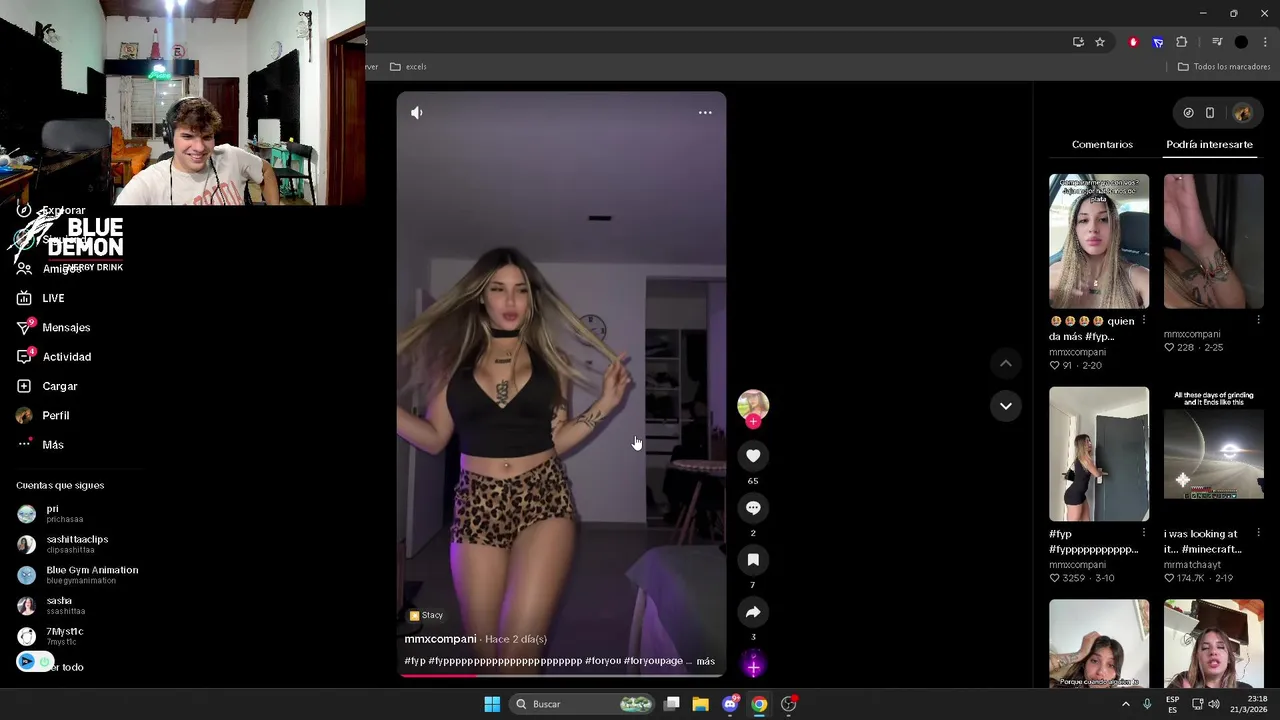This screenshot has width=1280, height=720.
Task: Open the profile avatar in top pill
Action: [x=1242, y=113]
